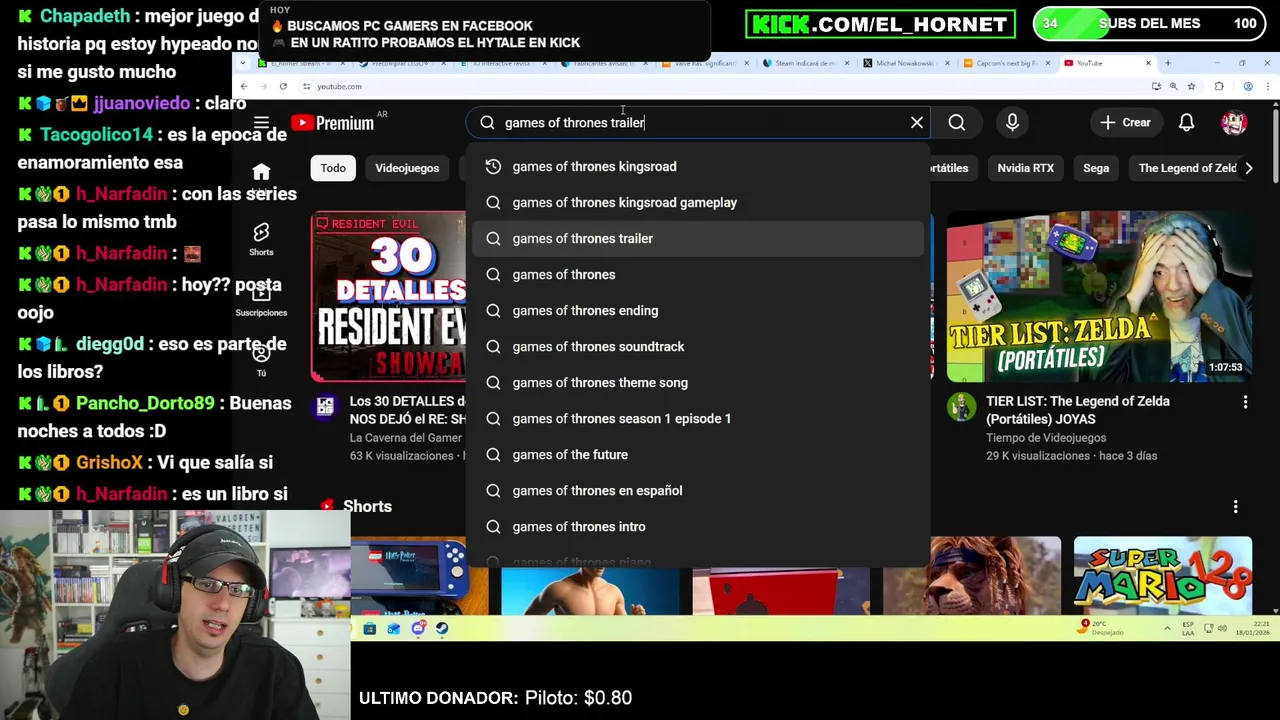Select the Nvidia RTX filter chip
The image size is (1280, 720).
[1025, 168]
